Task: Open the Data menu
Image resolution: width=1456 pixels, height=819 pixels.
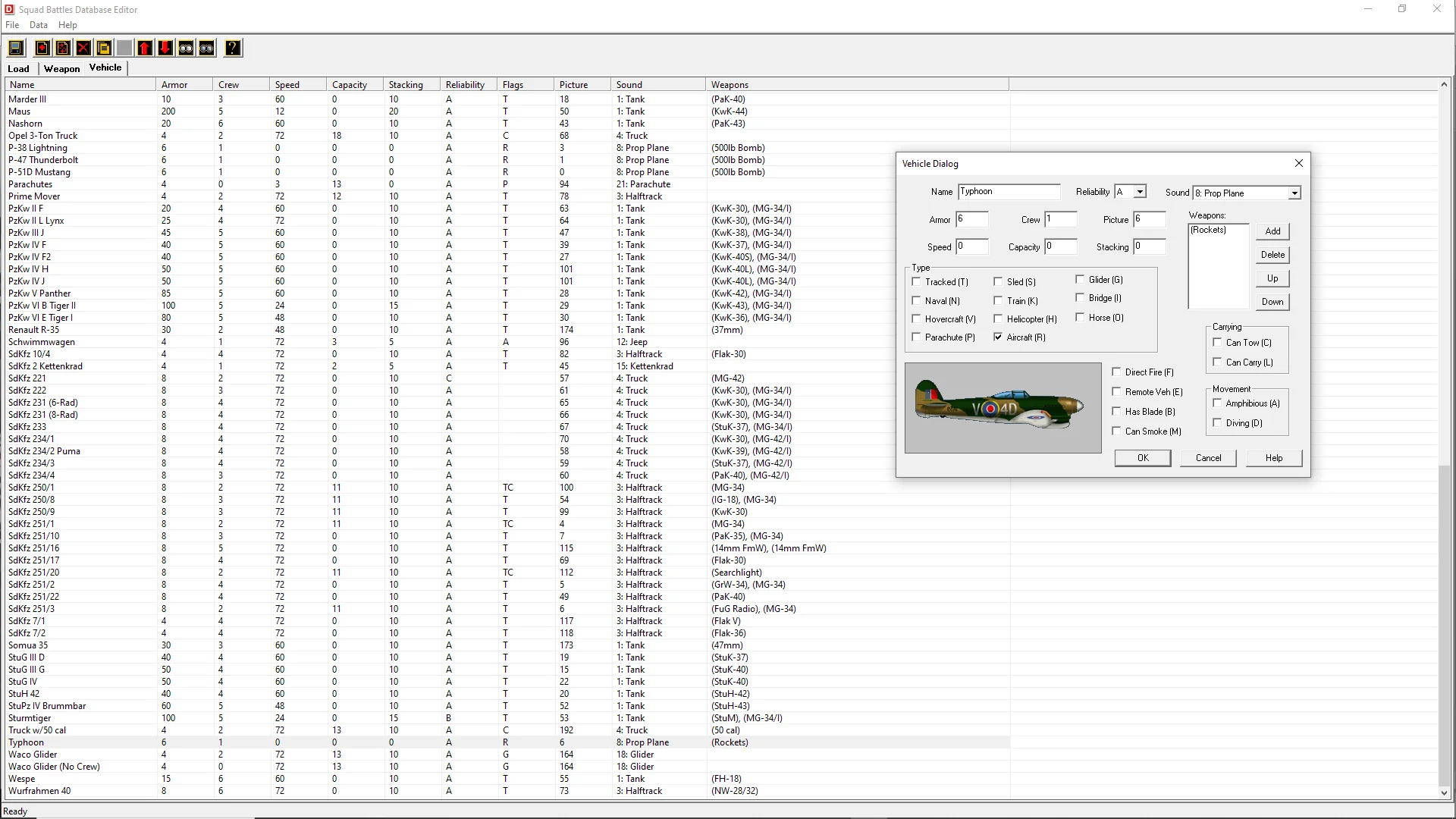Action: [38, 25]
